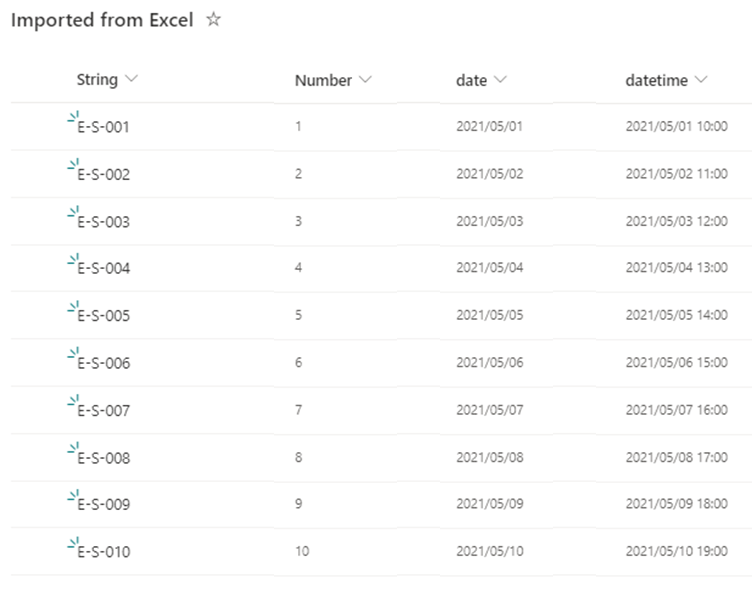The width and height of the screenshot is (752, 596).
Task: Expand the Number column header options
Action: coord(365,80)
